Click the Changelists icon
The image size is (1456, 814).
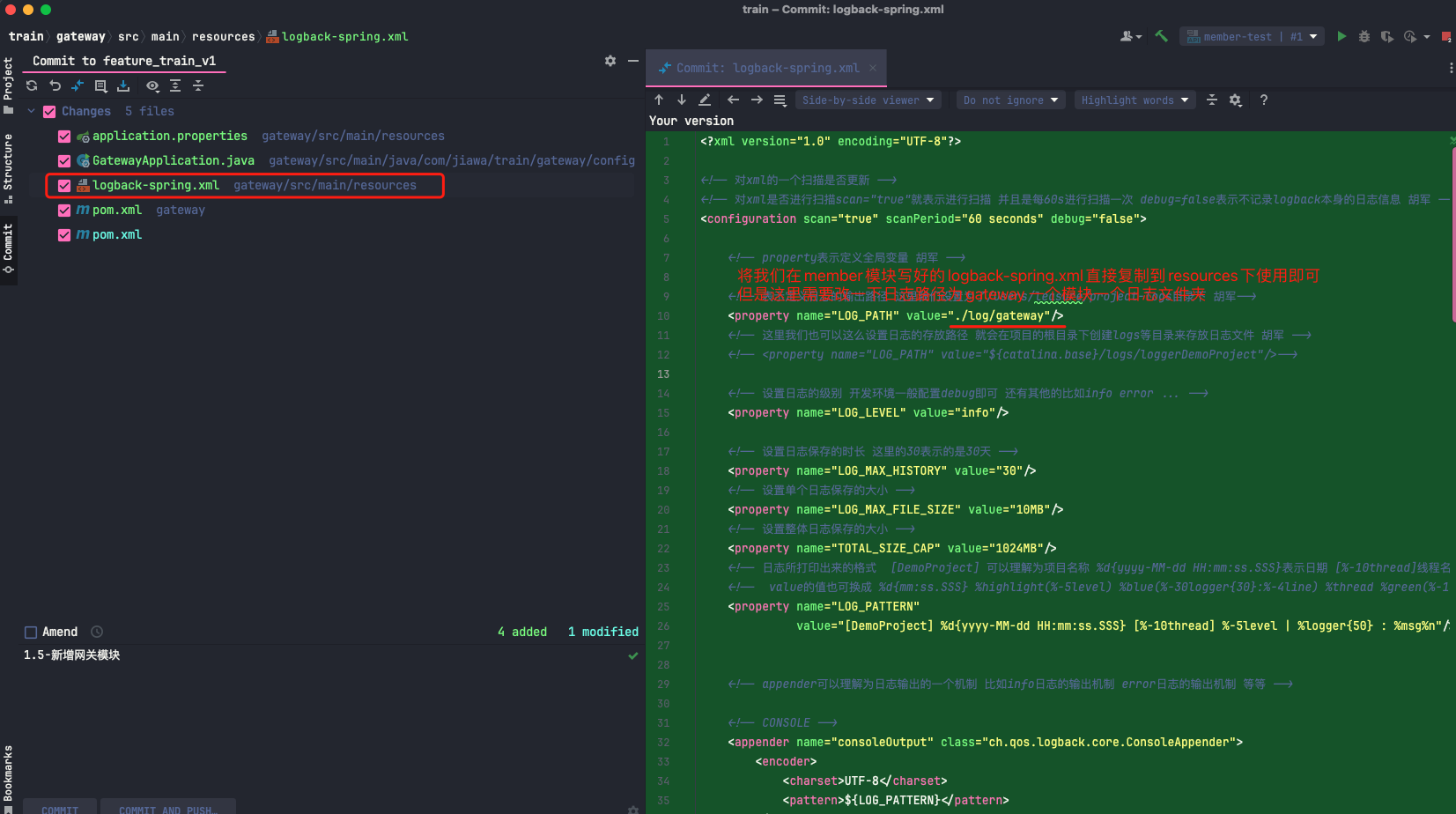(100, 85)
